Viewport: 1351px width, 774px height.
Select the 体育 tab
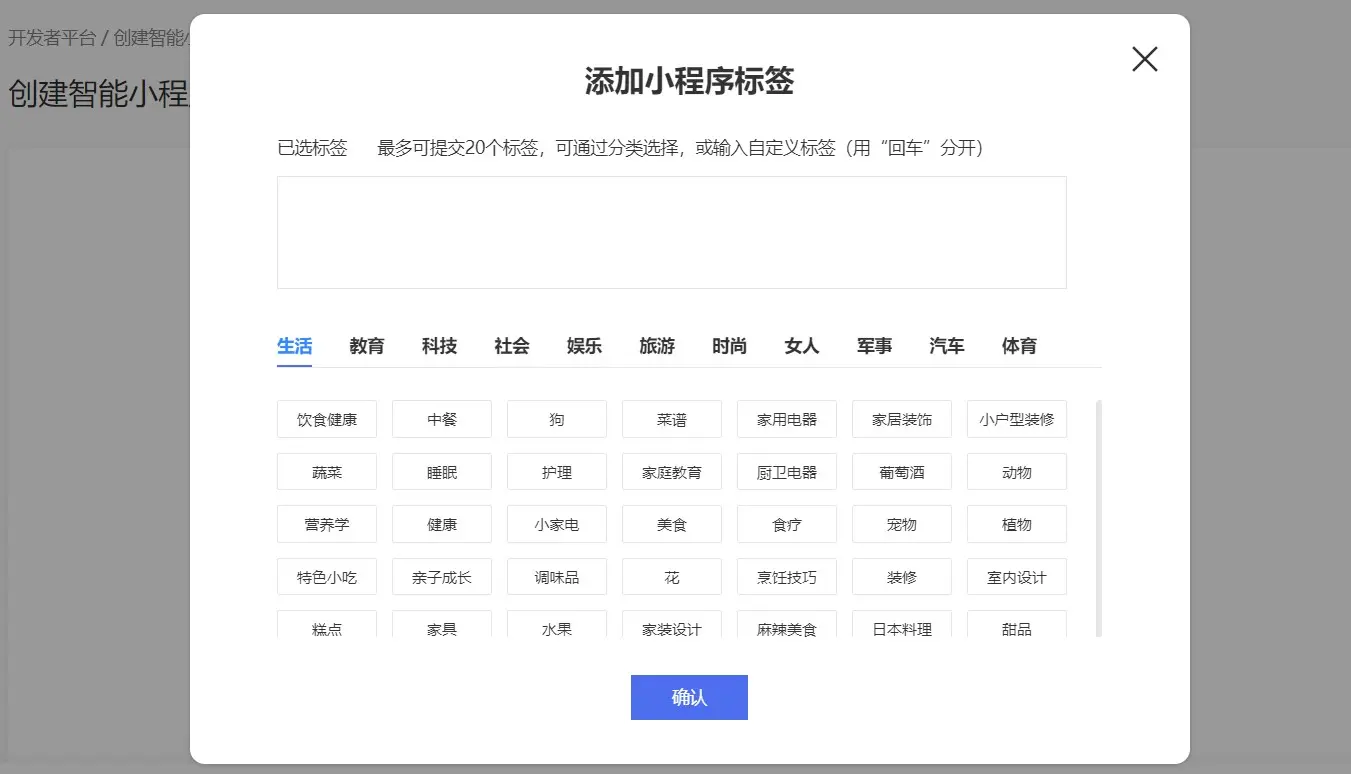(x=1019, y=346)
